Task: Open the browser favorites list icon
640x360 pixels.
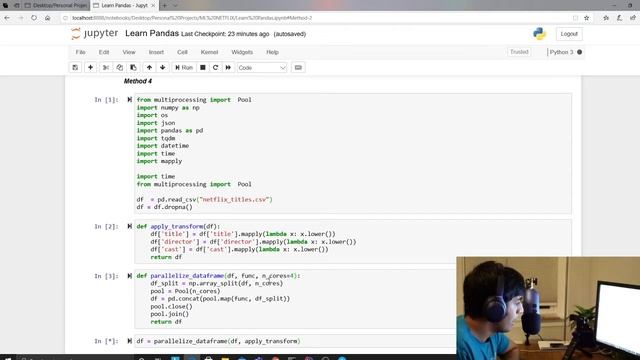Action: click(x=606, y=18)
